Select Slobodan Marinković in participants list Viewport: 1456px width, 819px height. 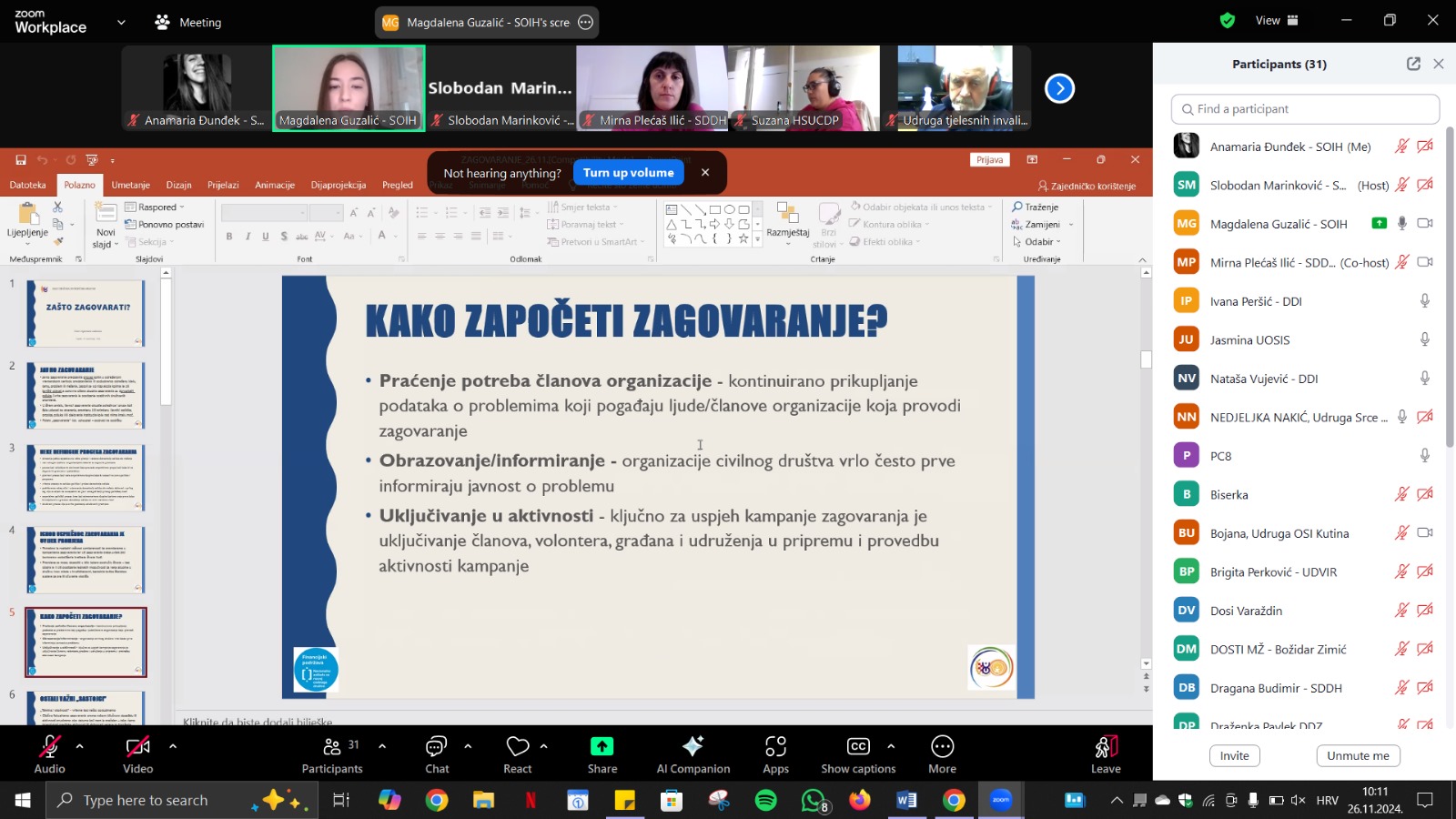pos(1305,185)
